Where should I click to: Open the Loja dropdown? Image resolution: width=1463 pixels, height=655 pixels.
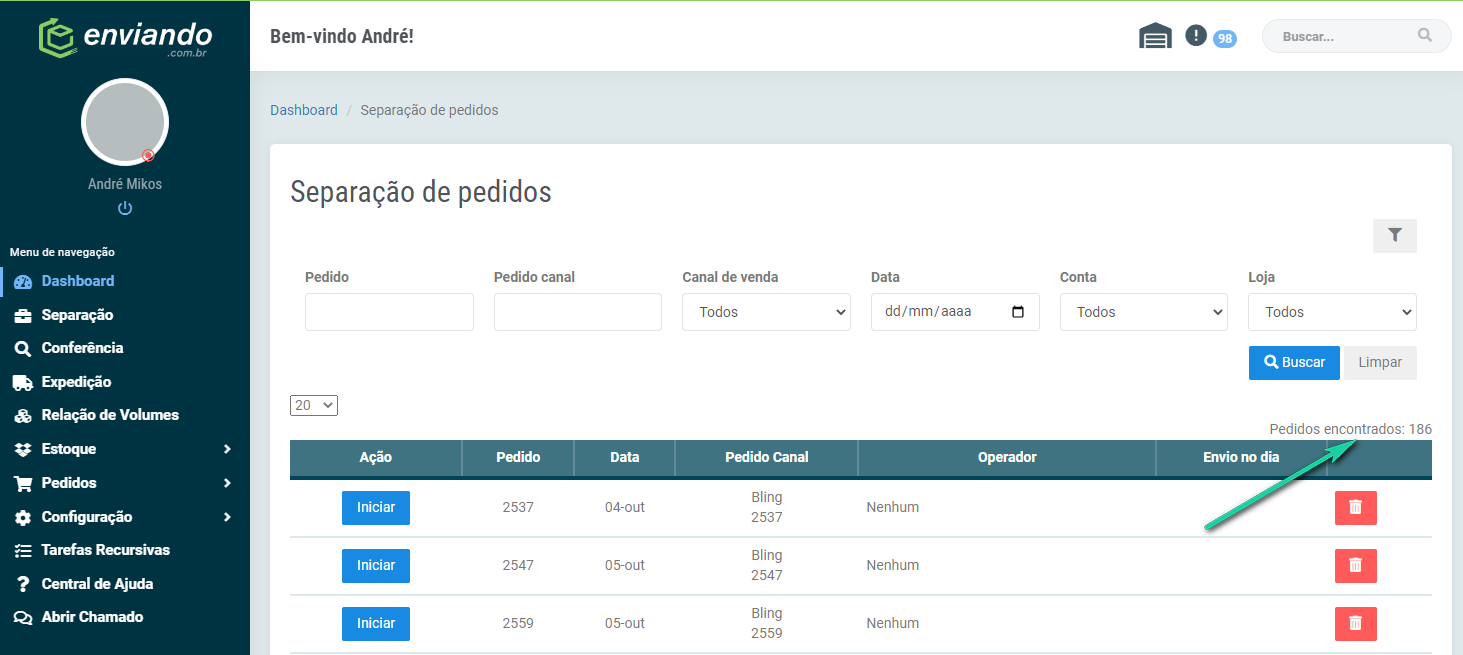(x=1332, y=312)
